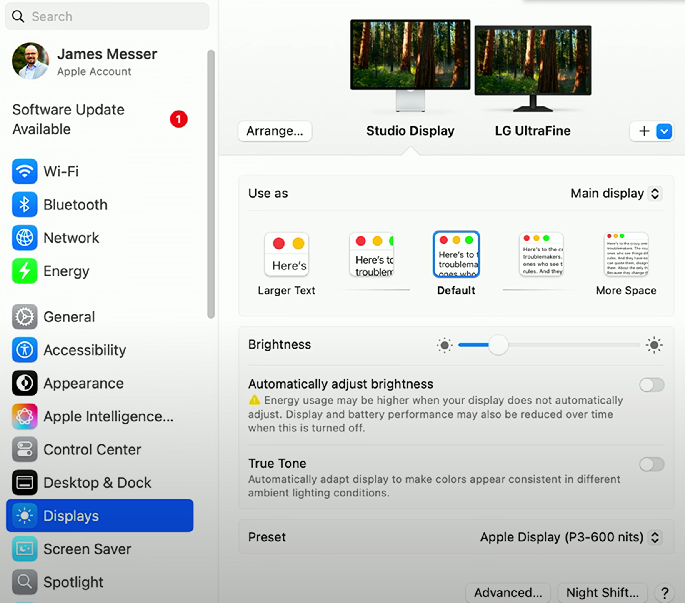Viewport: 685px width, 603px height.
Task: Open Wi-Fi settings label
Action: (61, 171)
